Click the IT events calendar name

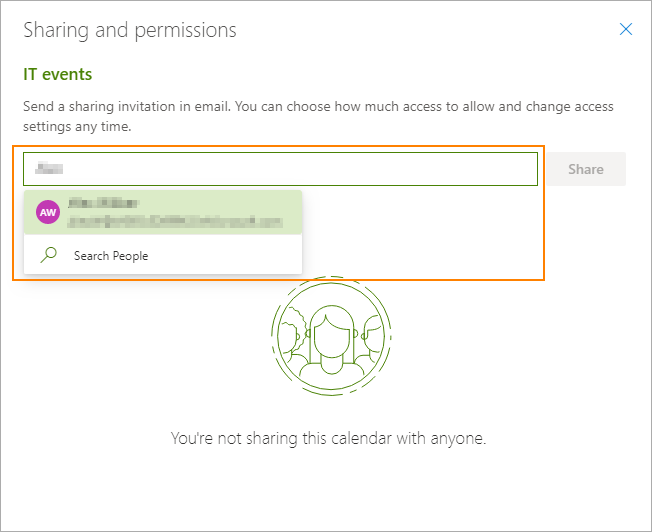[58, 74]
